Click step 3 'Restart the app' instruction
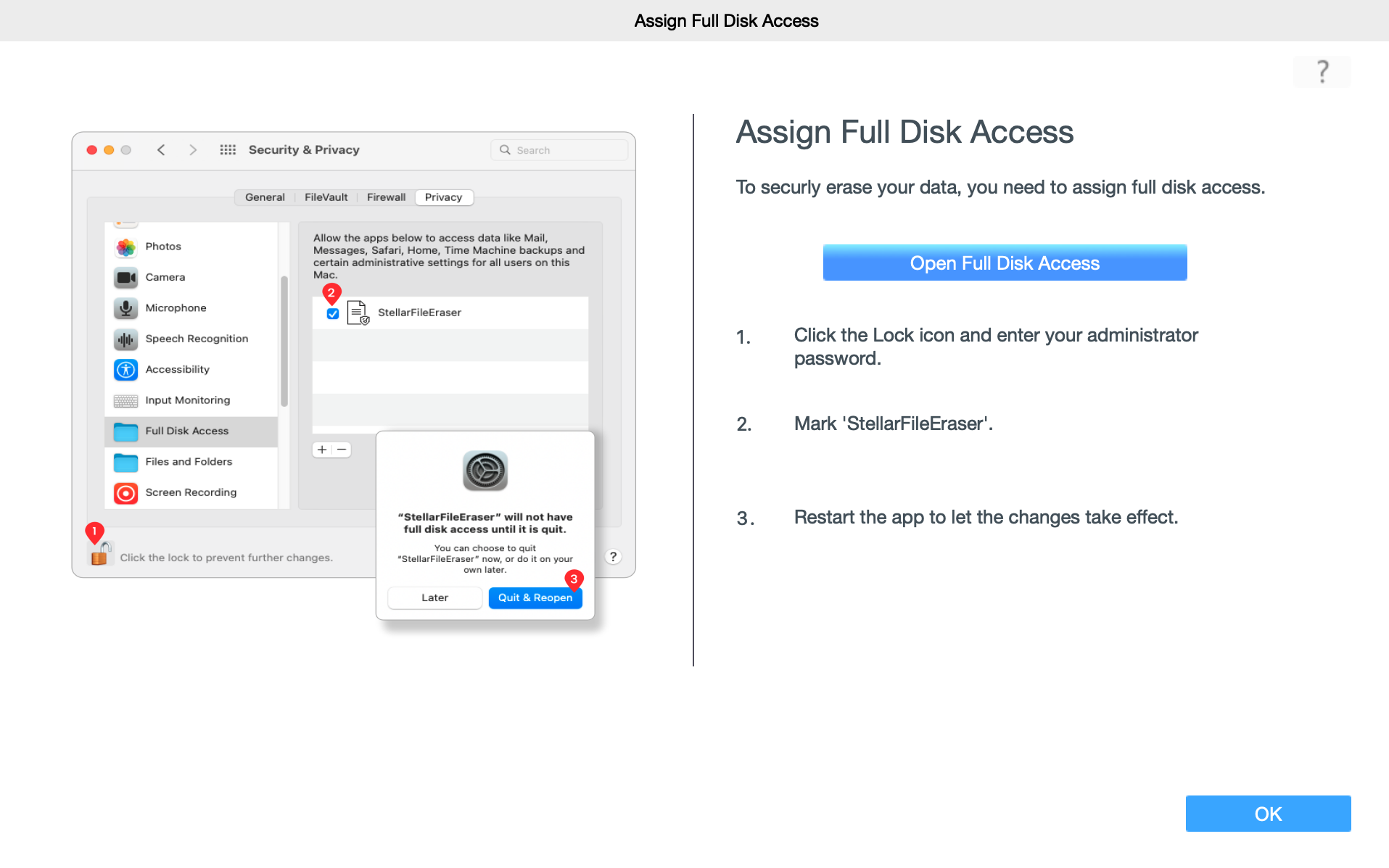Viewport: 1389px width, 868px height. click(x=986, y=517)
